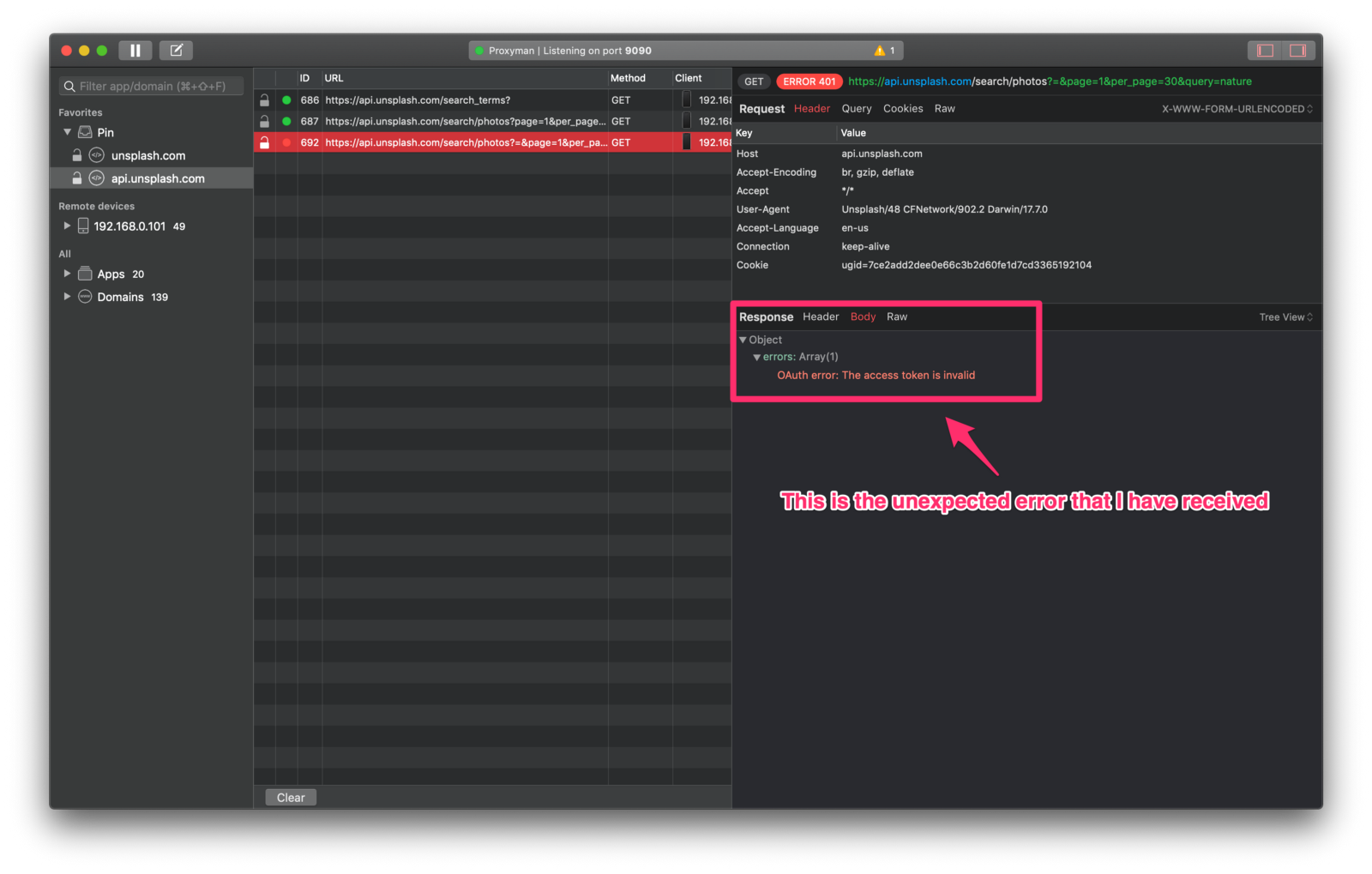Click the phone client icon on row 686
The image size is (1372, 874).
pyautogui.click(x=686, y=100)
